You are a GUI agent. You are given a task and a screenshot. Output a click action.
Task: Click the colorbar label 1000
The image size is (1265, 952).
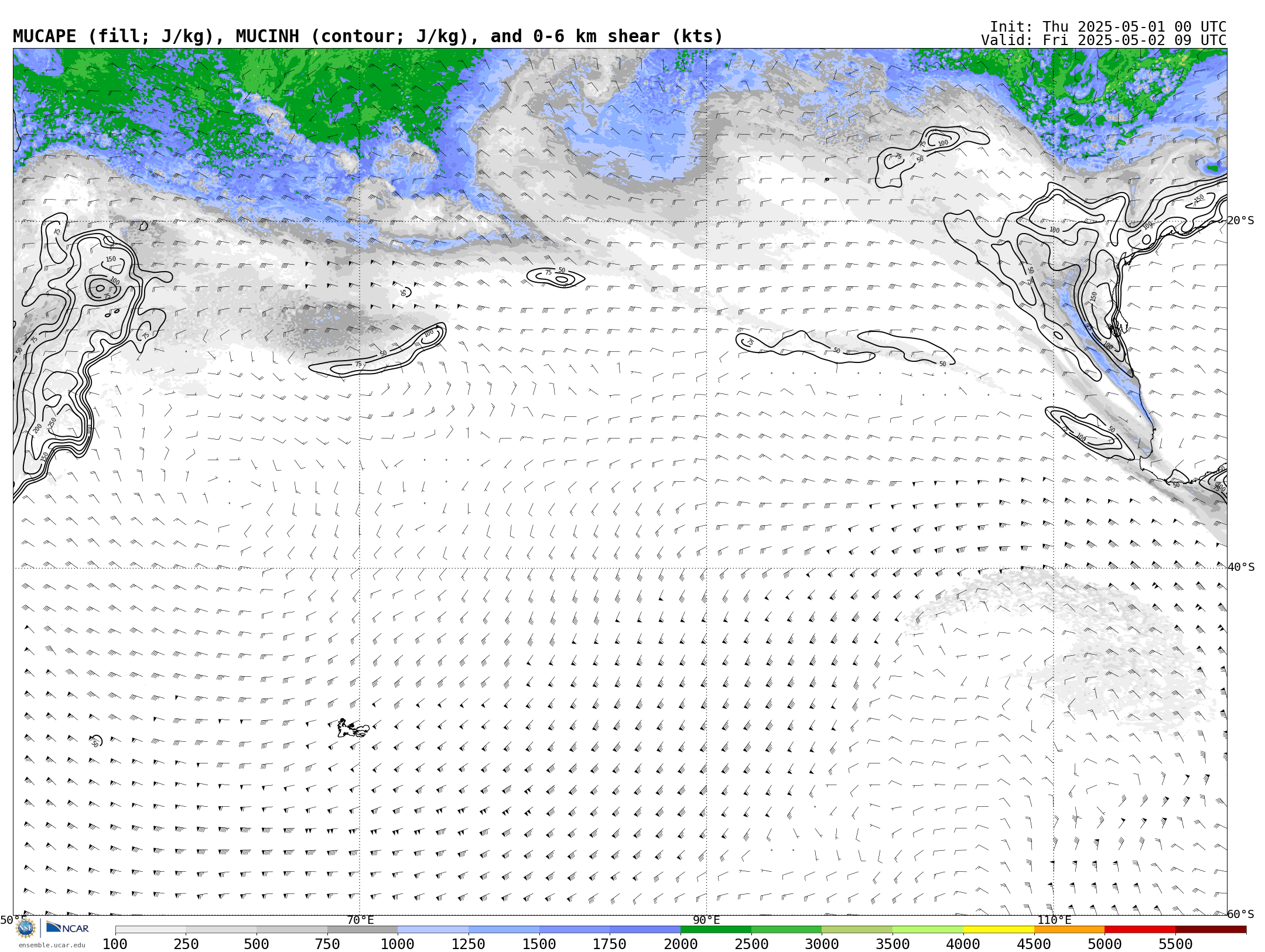(x=398, y=944)
